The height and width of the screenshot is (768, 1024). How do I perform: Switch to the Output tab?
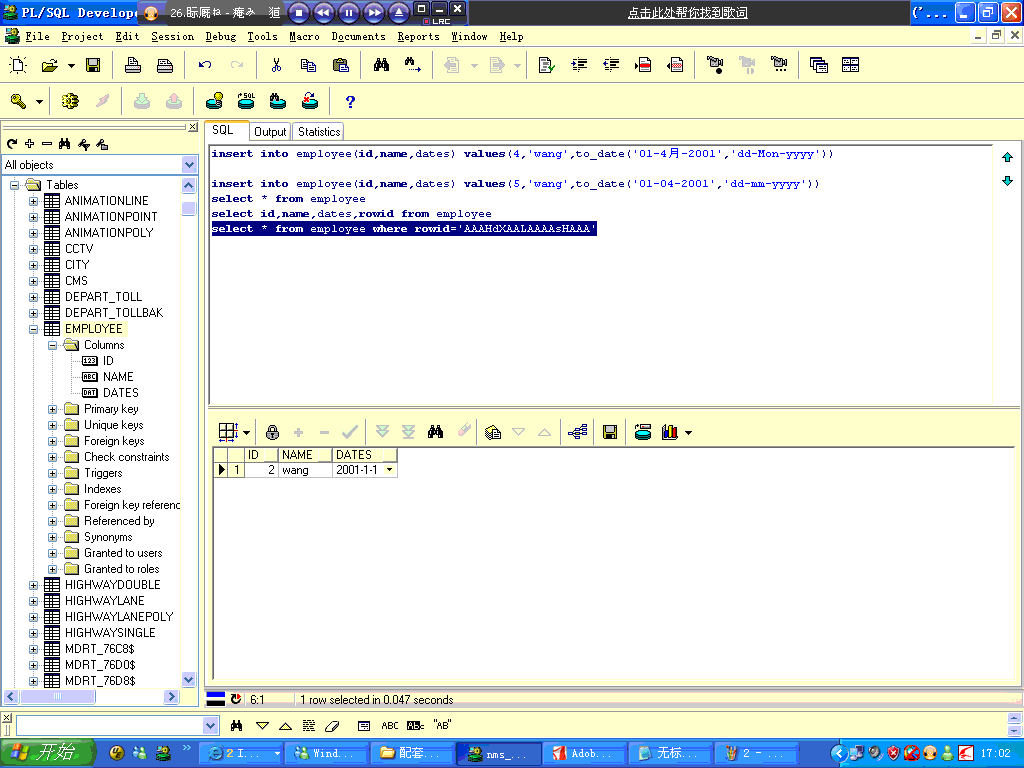click(x=270, y=132)
